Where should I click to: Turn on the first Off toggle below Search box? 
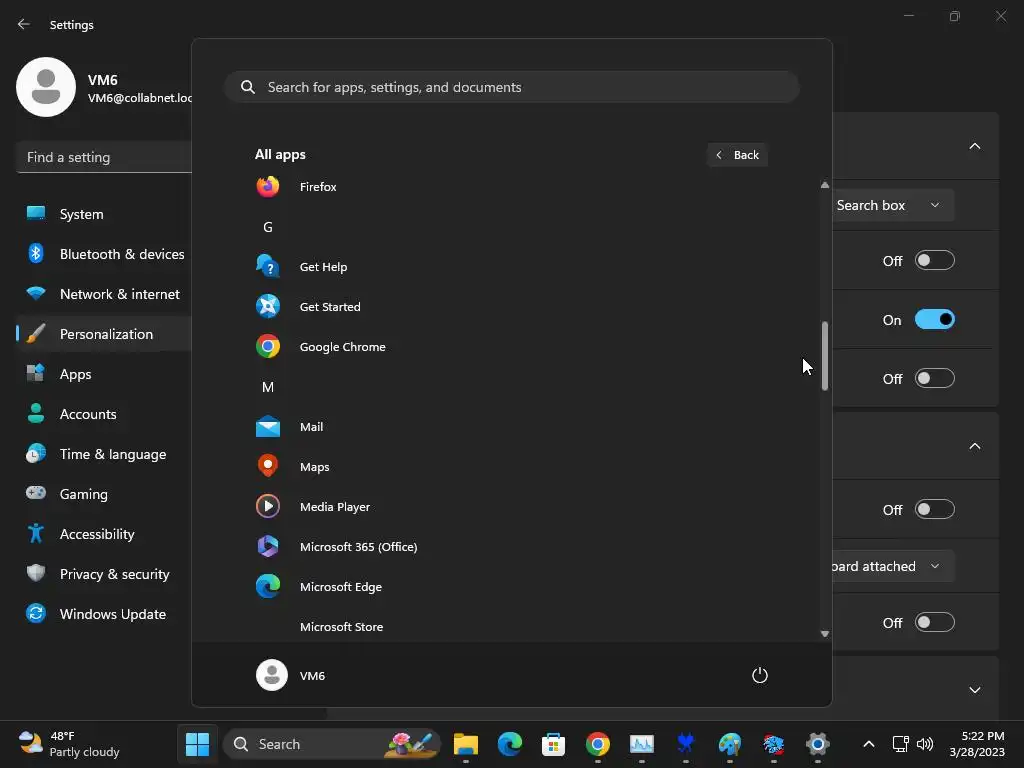(x=935, y=261)
